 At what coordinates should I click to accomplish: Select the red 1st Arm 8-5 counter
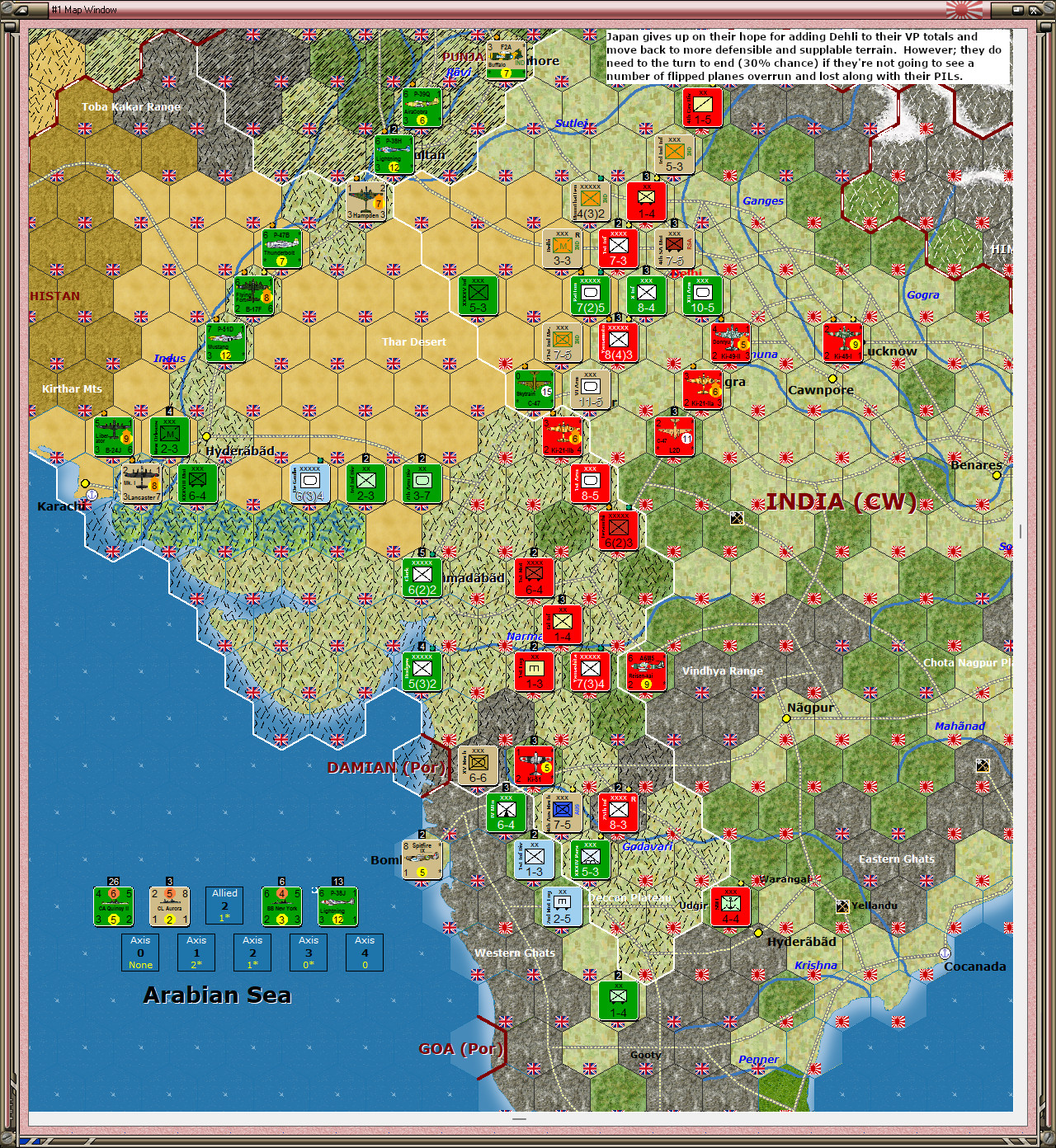591,484
